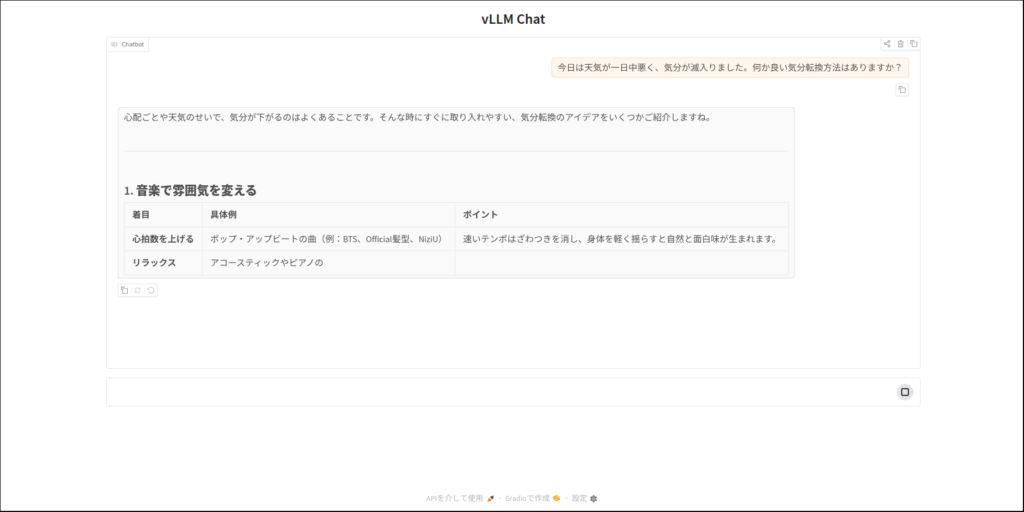Viewport: 1024px width, 512px height.
Task: Clear the chat with the trash icon
Action: coord(900,44)
